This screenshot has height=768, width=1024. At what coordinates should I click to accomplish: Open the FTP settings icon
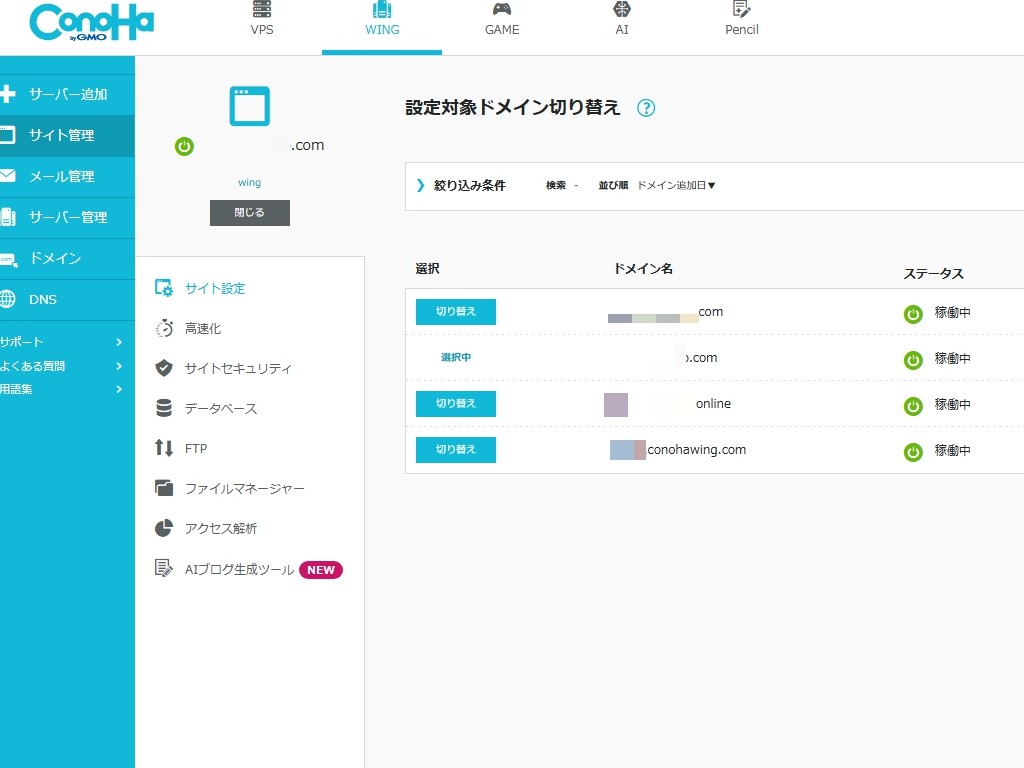click(163, 448)
